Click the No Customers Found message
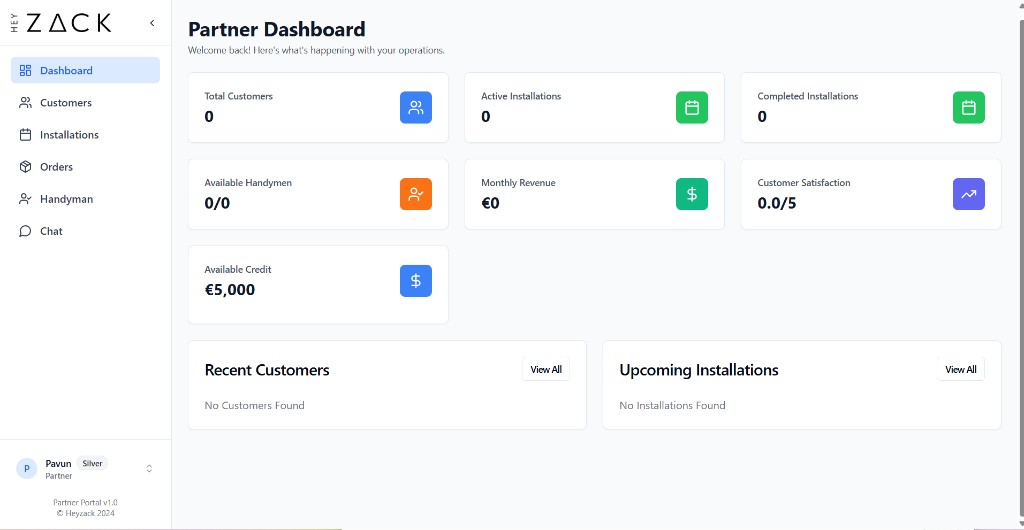The width and height of the screenshot is (1024, 530). [255, 405]
